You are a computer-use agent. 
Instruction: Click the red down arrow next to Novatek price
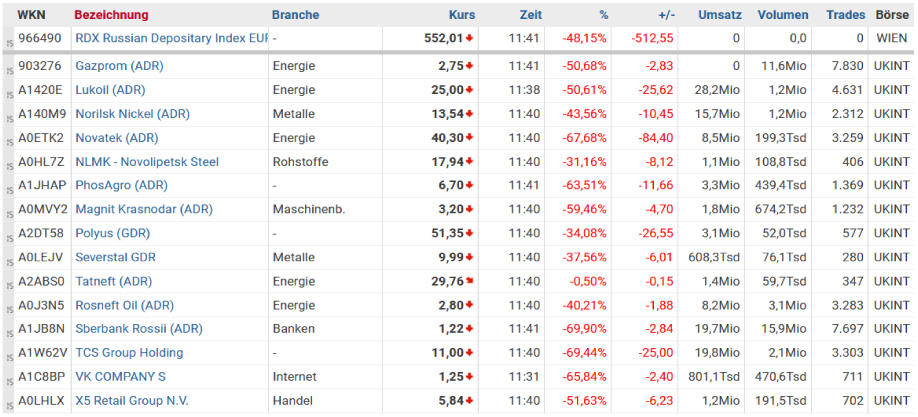(469, 138)
